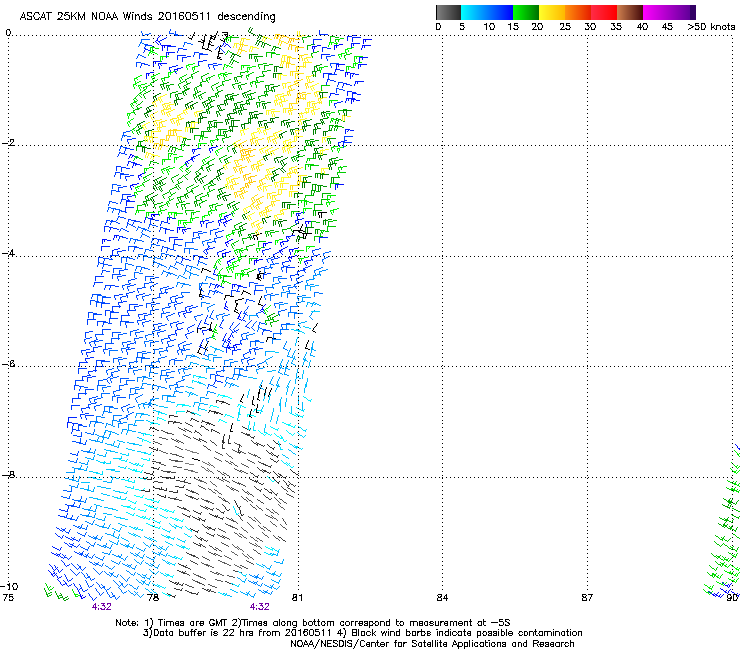740x650 pixels.
Task: Click the orange 25-30 knots legend color
Action: (578, 12)
